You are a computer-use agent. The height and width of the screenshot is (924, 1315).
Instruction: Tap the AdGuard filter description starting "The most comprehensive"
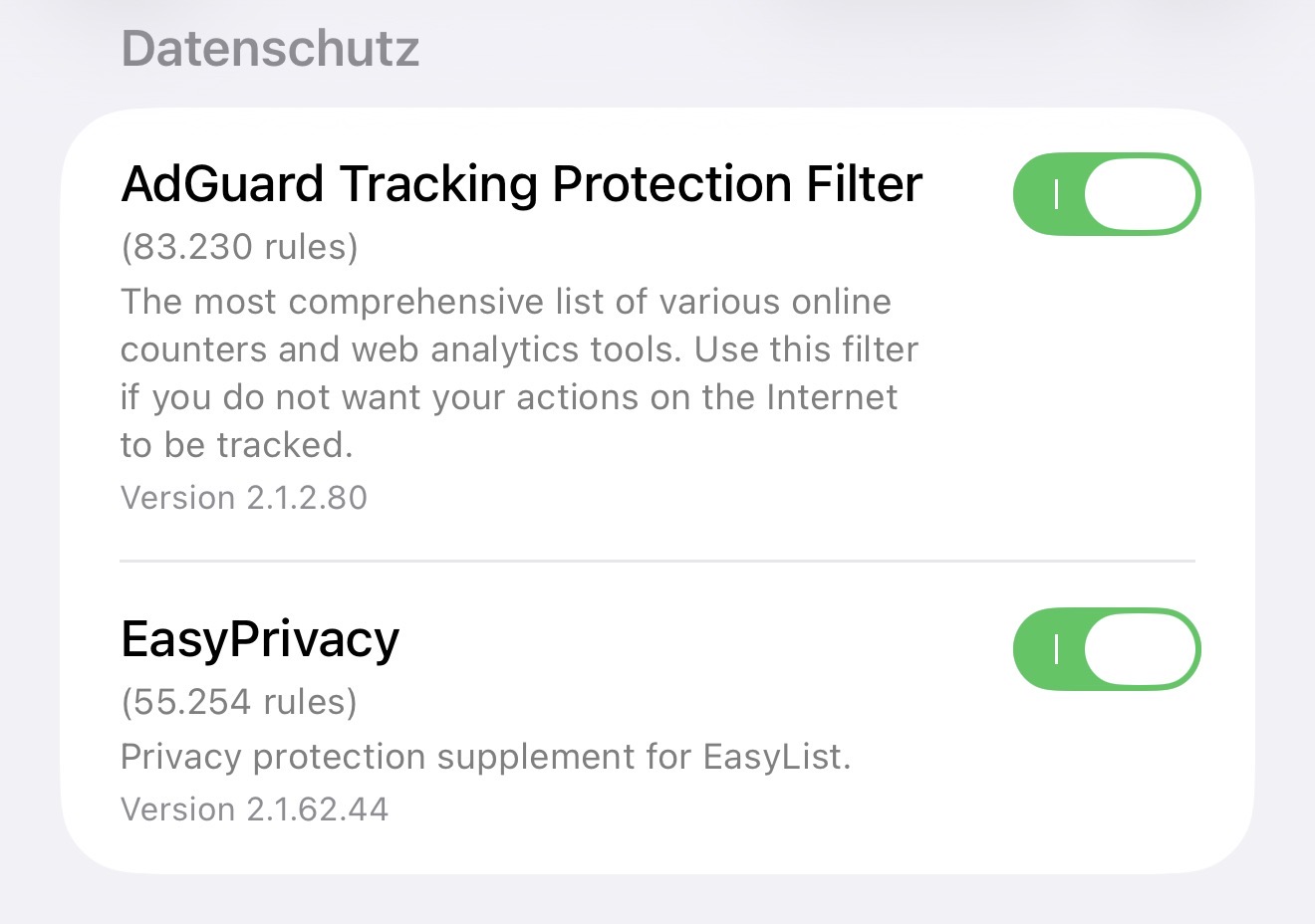pyautogui.click(x=506, y=302)
